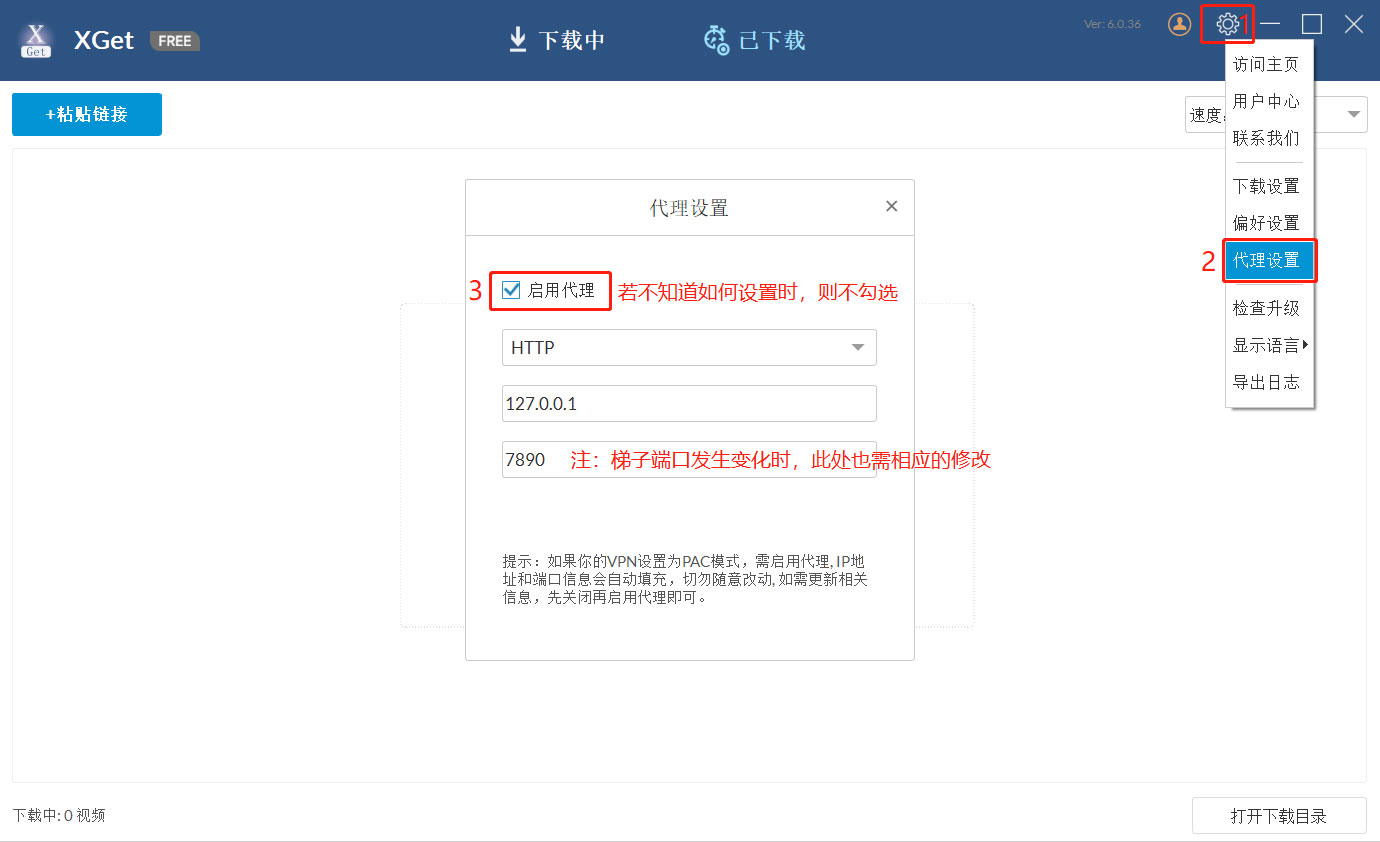The image size is (1380, 842).
Task: Expand the 显示语言 submenu
Action: [x=1268, y=345]
